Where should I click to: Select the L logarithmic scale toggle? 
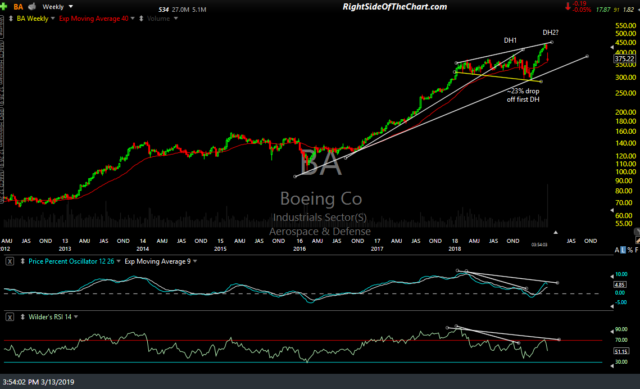click(x=623, y=250)
